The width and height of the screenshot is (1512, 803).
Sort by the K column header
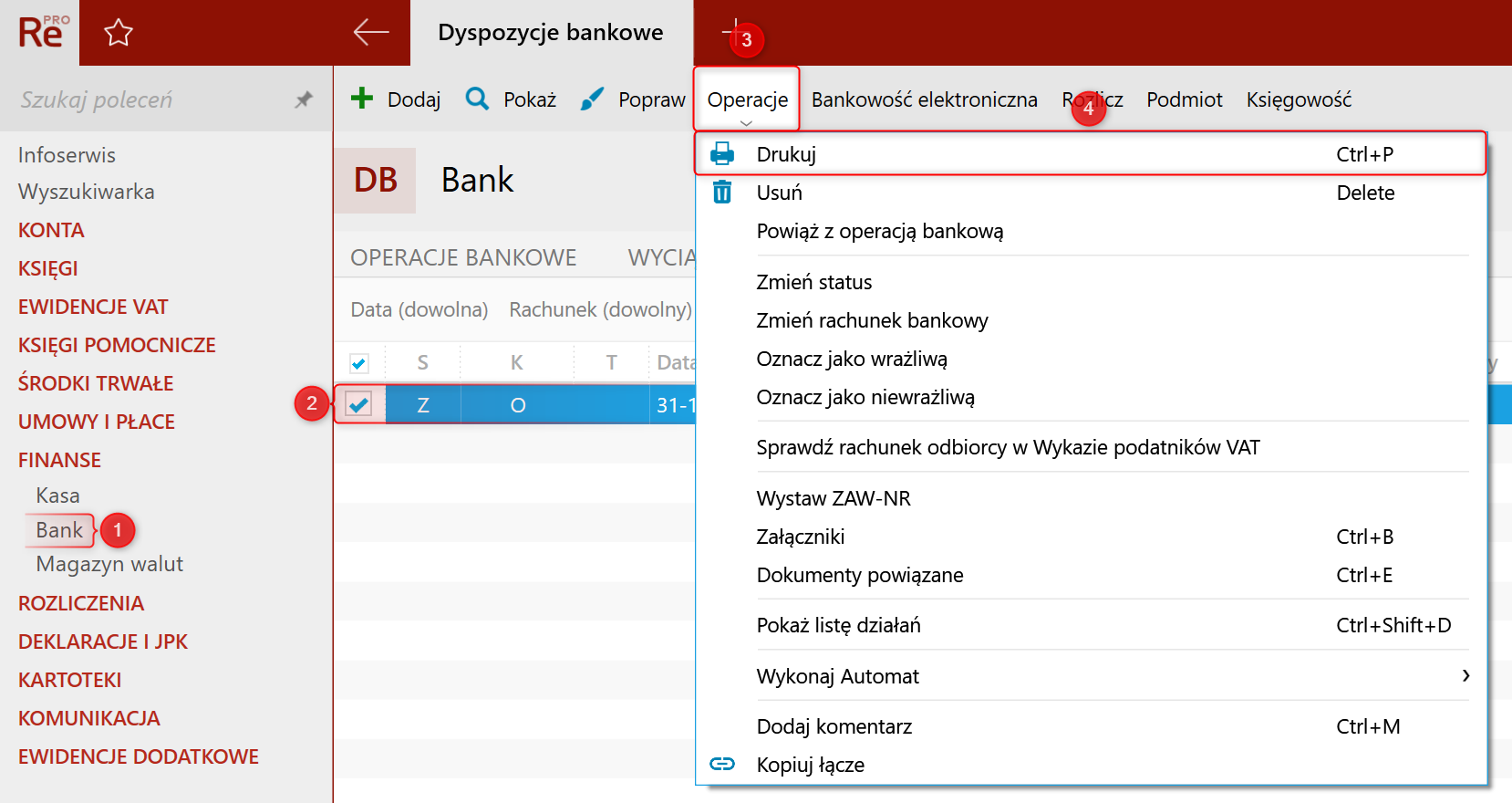point(517,363)
